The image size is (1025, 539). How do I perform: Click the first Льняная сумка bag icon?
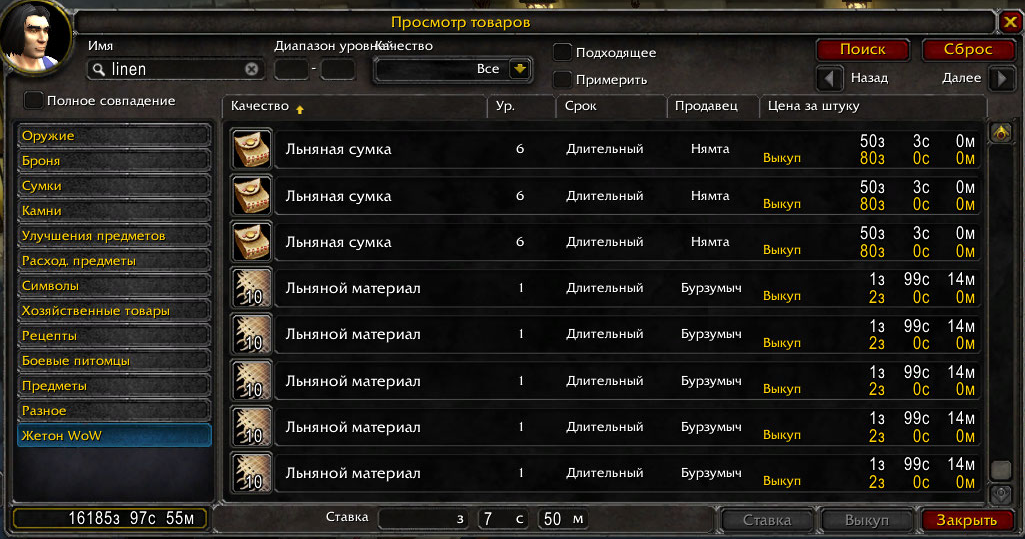pyautogui.click(x=252, y=150)
